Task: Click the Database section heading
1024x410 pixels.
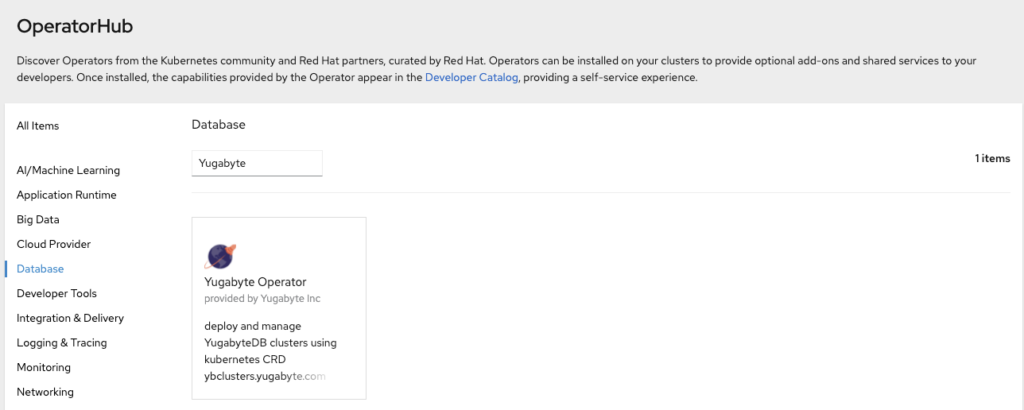Action: [x=218, y=125]
